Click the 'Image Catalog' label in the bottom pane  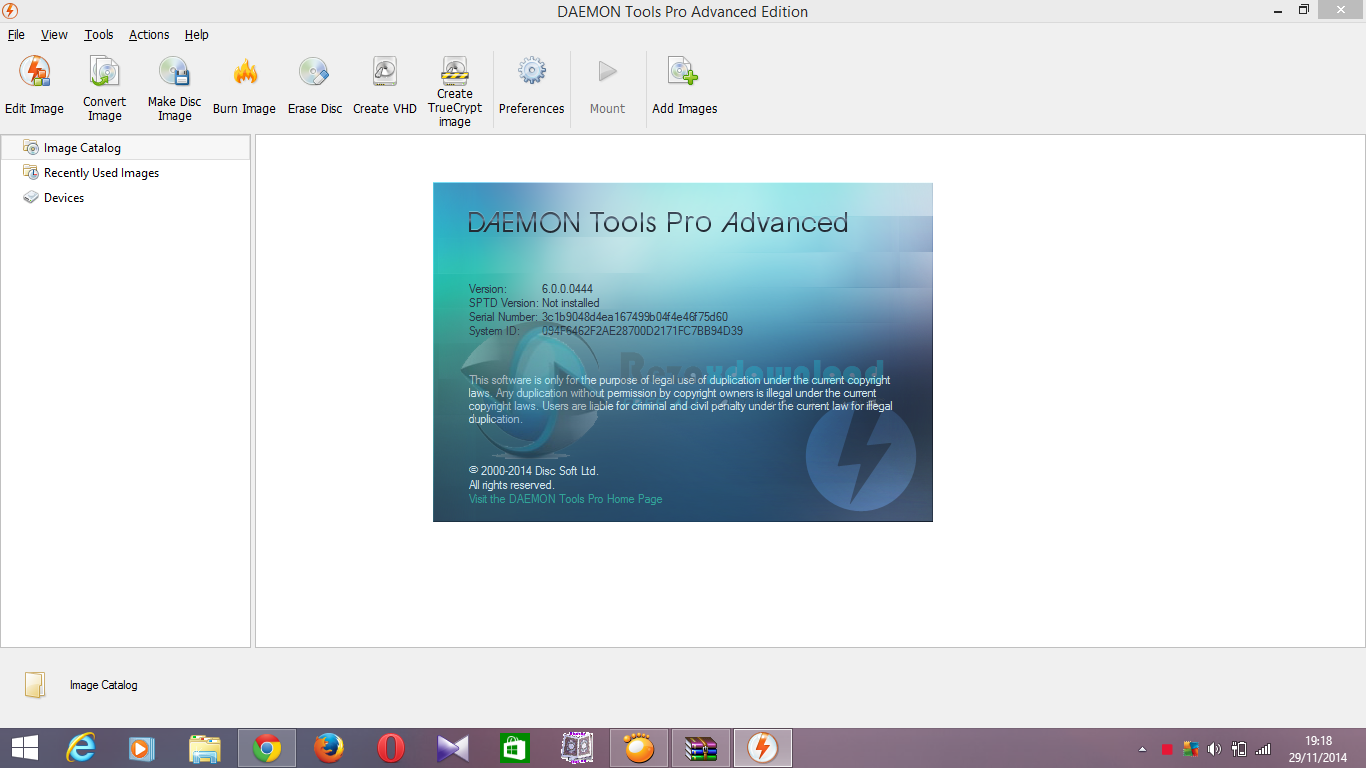pyautogui.click(x=103, y=685)
